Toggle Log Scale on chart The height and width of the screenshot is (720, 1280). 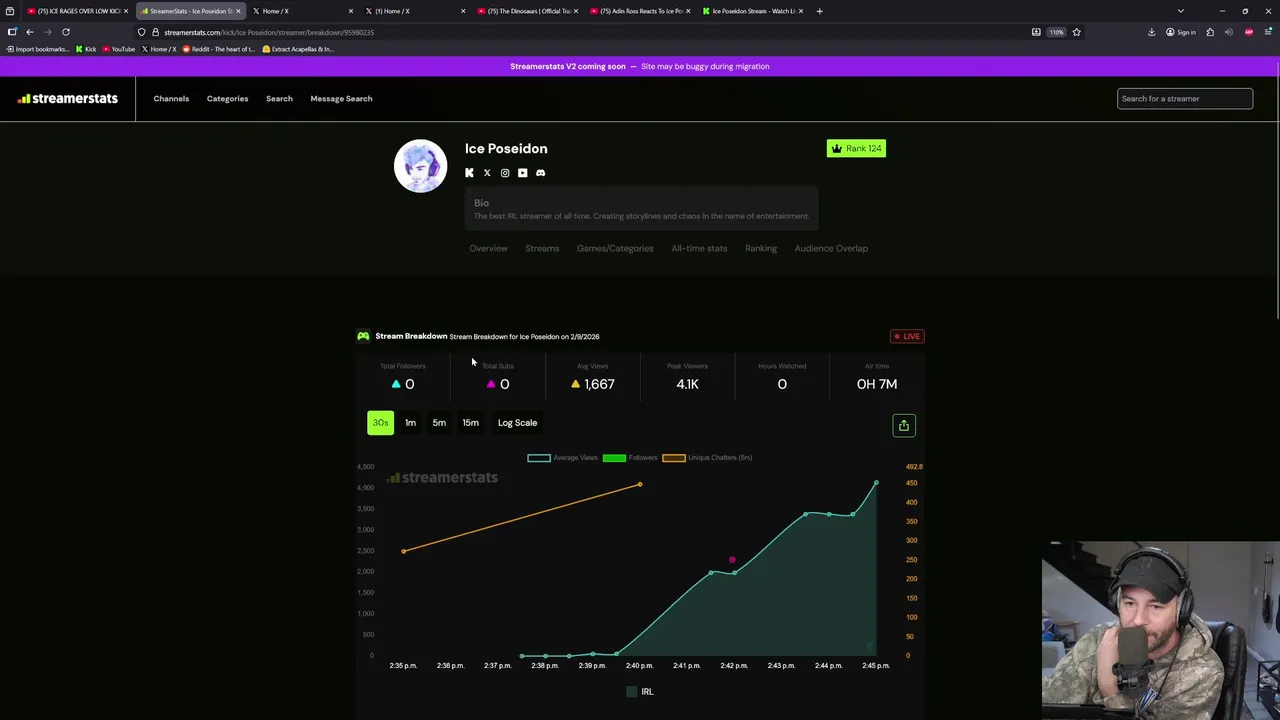(x=517, y=423)
